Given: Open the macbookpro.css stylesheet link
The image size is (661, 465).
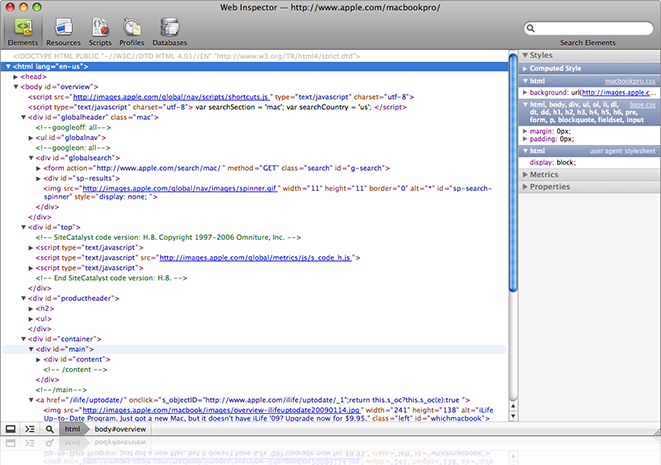Looking at the screenshot, I should click(628, 79).
